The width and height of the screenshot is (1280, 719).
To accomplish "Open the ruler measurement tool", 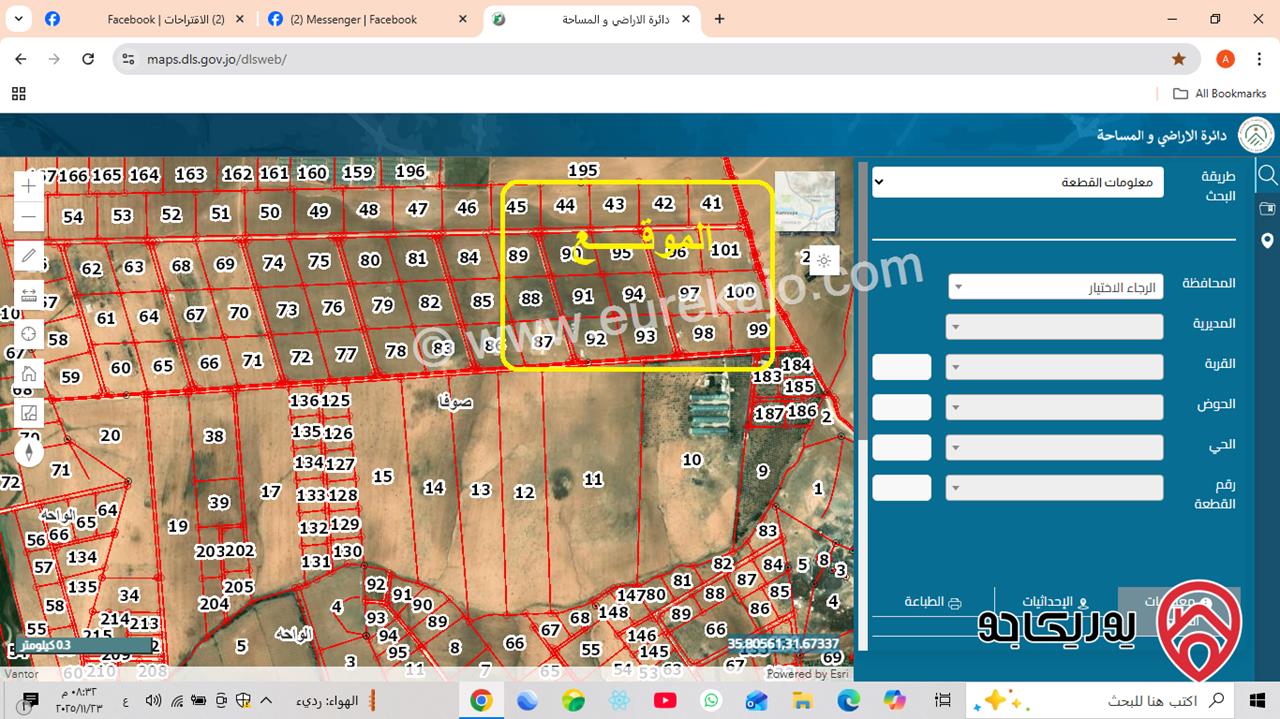I will coord(29,295).
